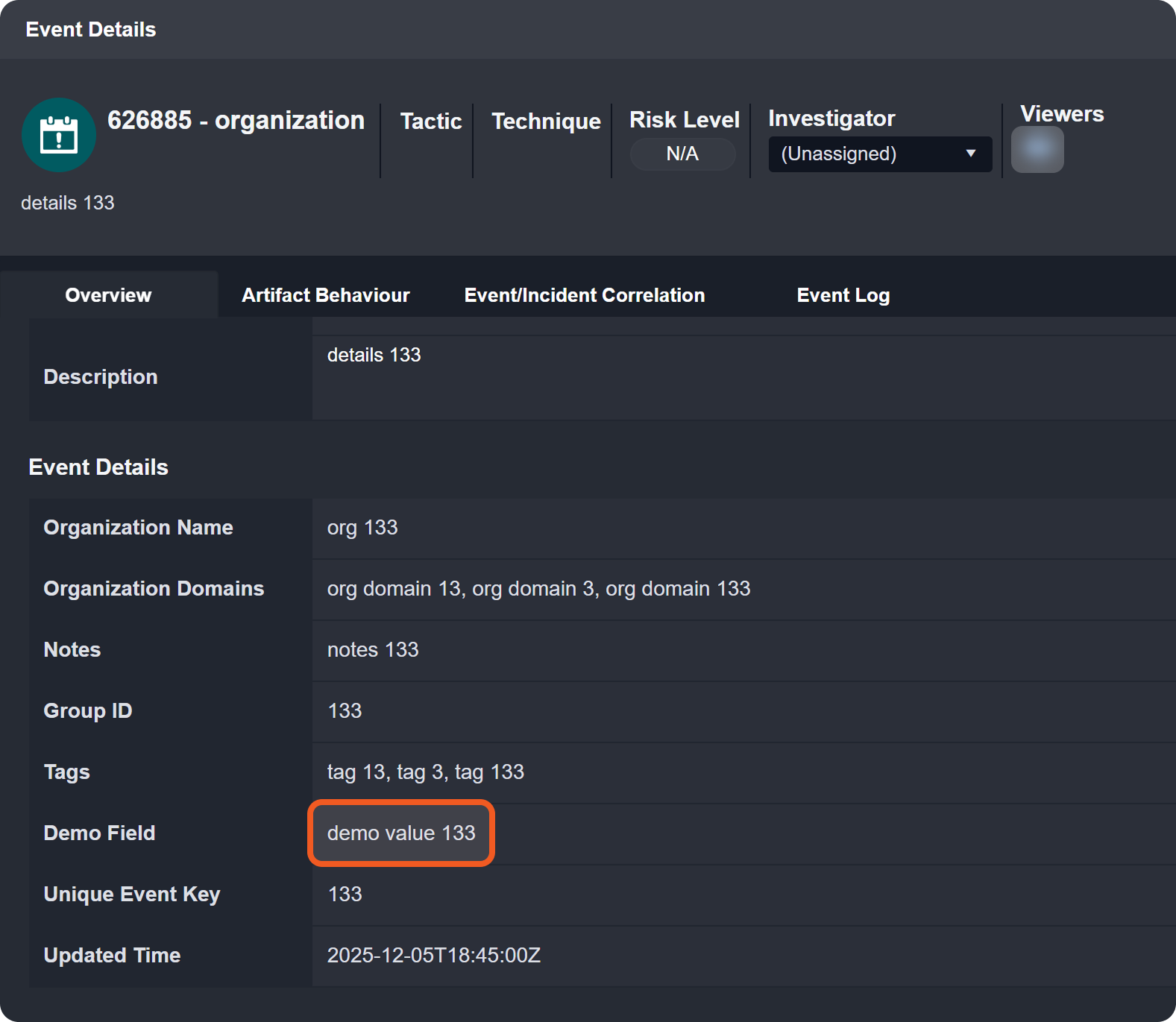
Task: Click the Tactic column header
Action: pyautogui.click(x=430, y=122)
